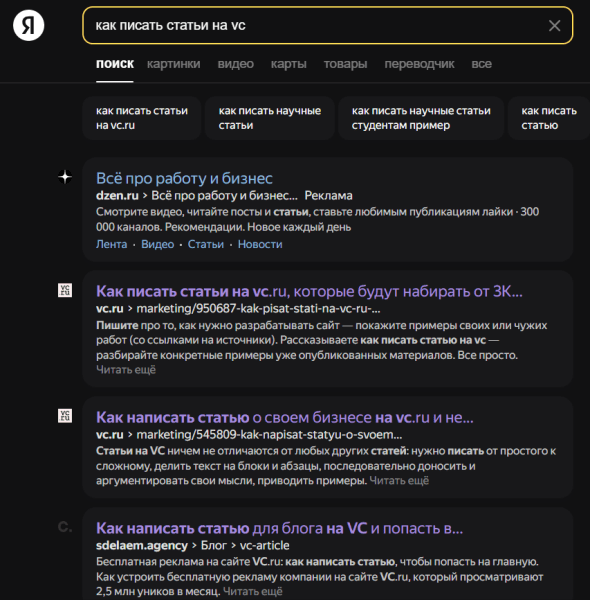Screen dimensions: 590x600
Task: Open 'Всё про работу и бизнес' link
Action: point(184,178)
